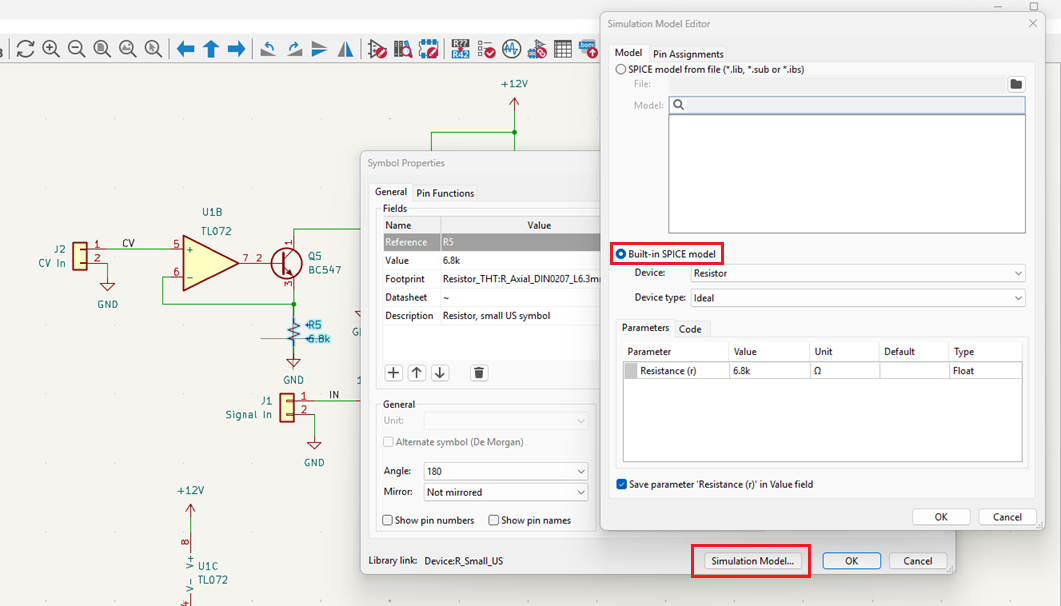Click the Library link Device:R_Small_US text
Screen dimensions: 1061x606
[x=464, y=561]
